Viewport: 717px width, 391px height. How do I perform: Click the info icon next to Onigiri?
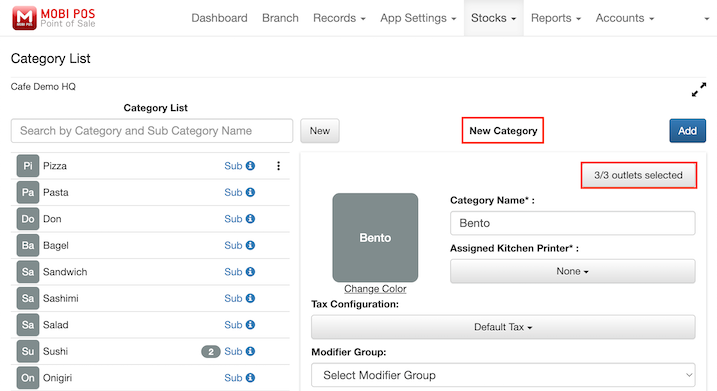(250, 378)
